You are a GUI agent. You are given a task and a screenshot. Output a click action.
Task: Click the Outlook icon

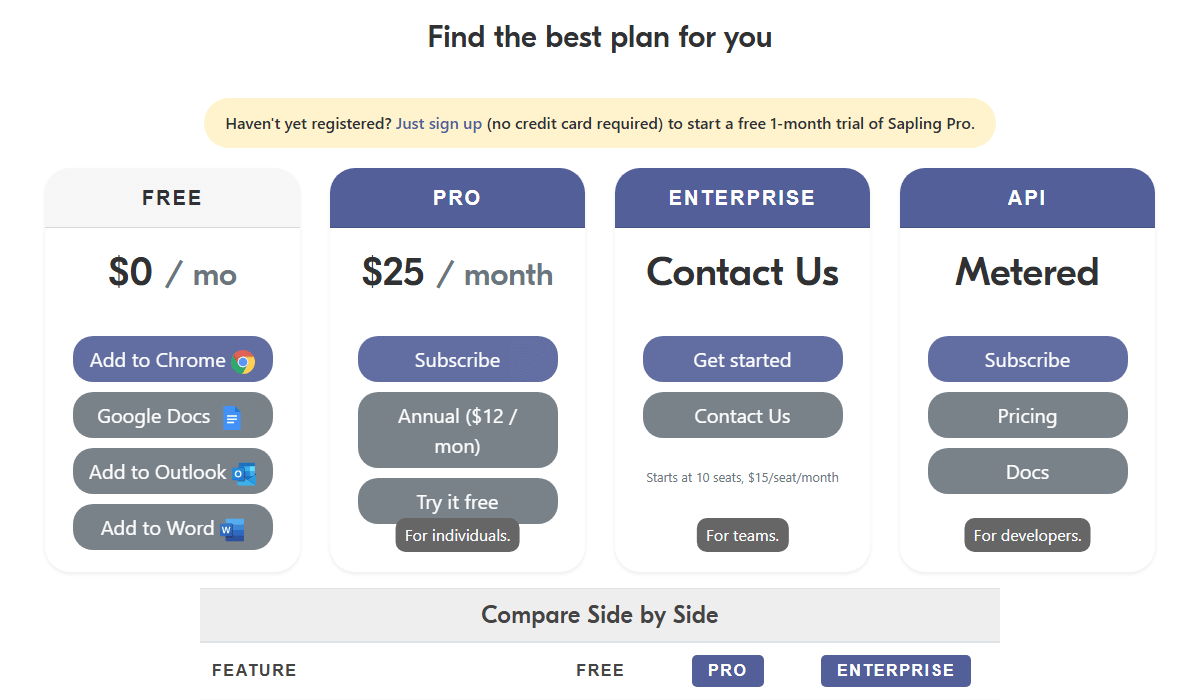point(244,473)
